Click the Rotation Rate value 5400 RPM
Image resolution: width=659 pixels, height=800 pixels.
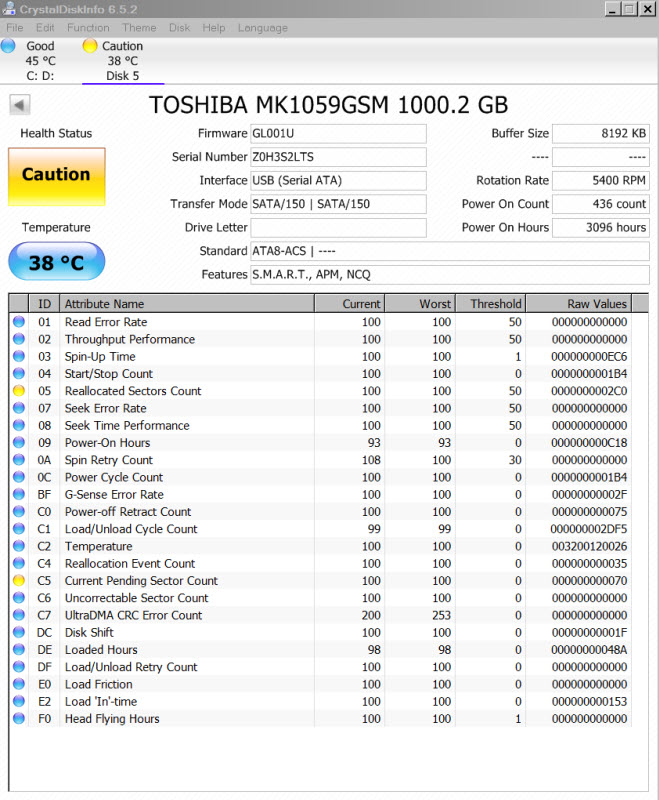[601, 181]
